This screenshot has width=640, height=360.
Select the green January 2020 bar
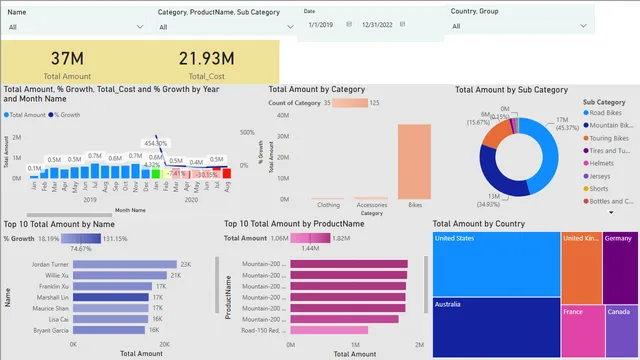click(156, 174)
